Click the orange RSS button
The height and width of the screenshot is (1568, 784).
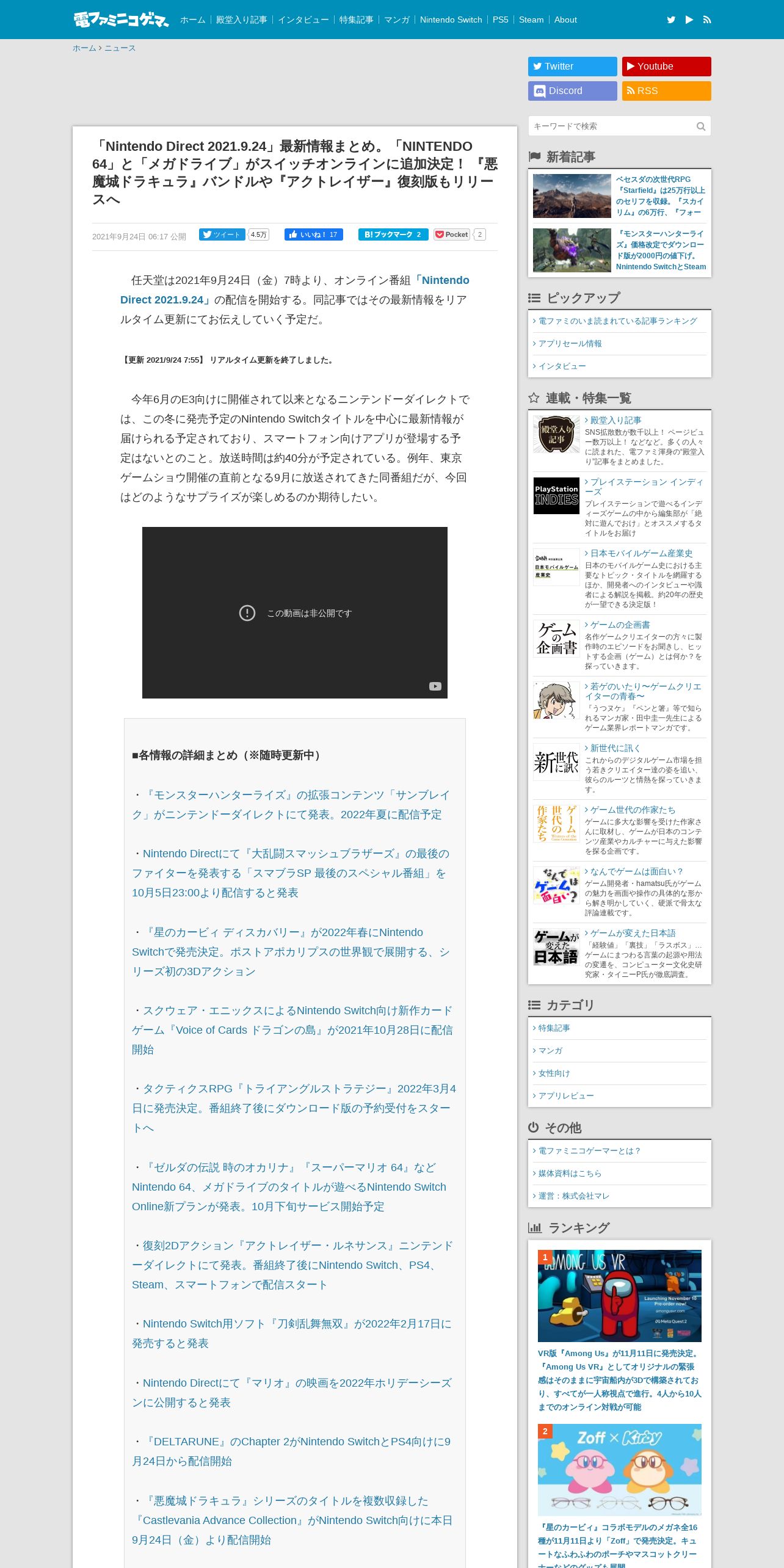[x=667, y=91]
